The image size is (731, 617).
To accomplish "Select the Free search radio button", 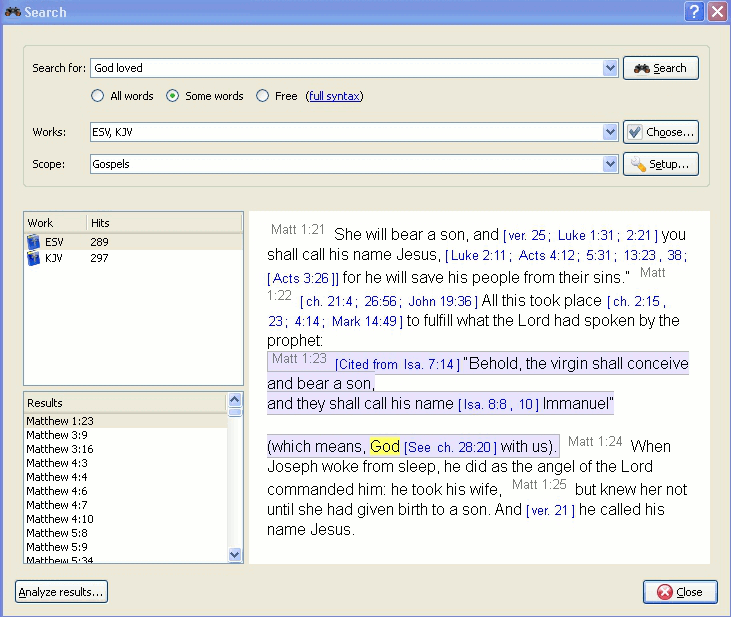I will (x=263, y=96).
